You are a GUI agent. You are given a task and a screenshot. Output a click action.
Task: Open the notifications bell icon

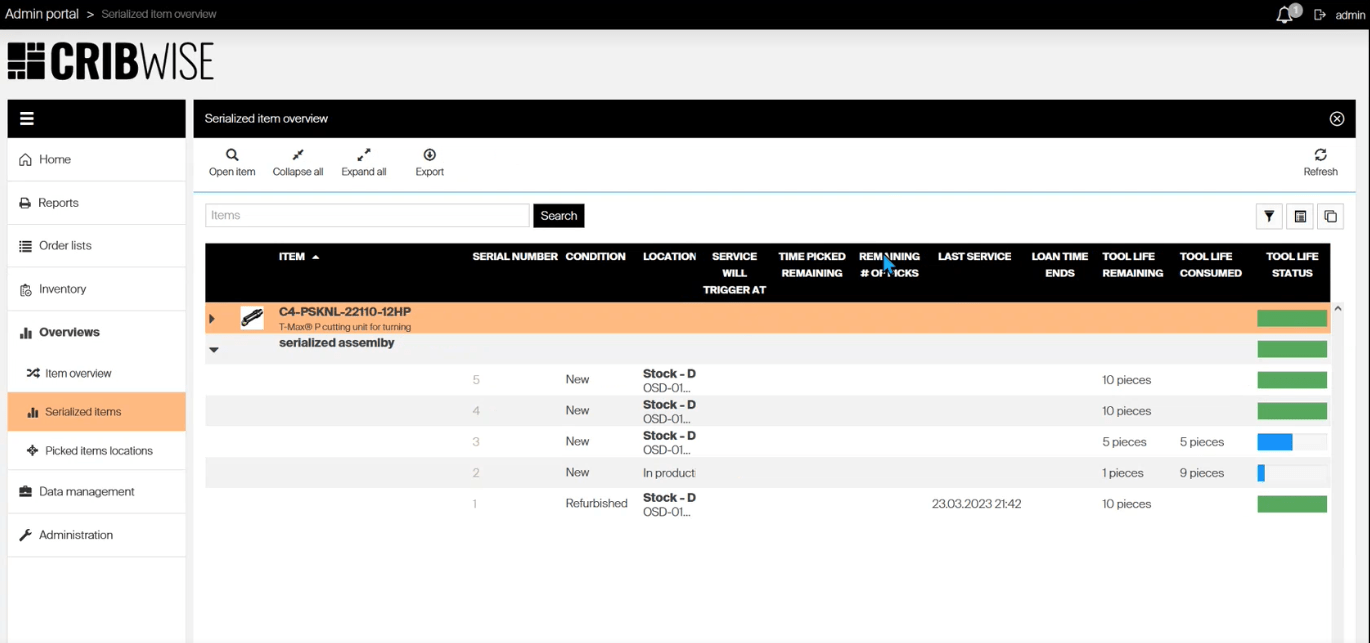1285,15
